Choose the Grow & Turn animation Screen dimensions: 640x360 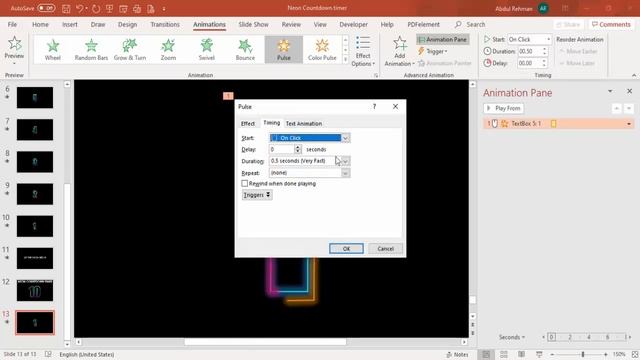pyautogui.click(x=130, y=49)
